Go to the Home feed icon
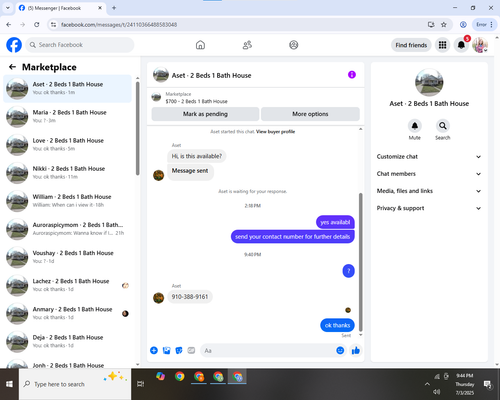Viewport: 500px width, 400px height. pos(200,45)
